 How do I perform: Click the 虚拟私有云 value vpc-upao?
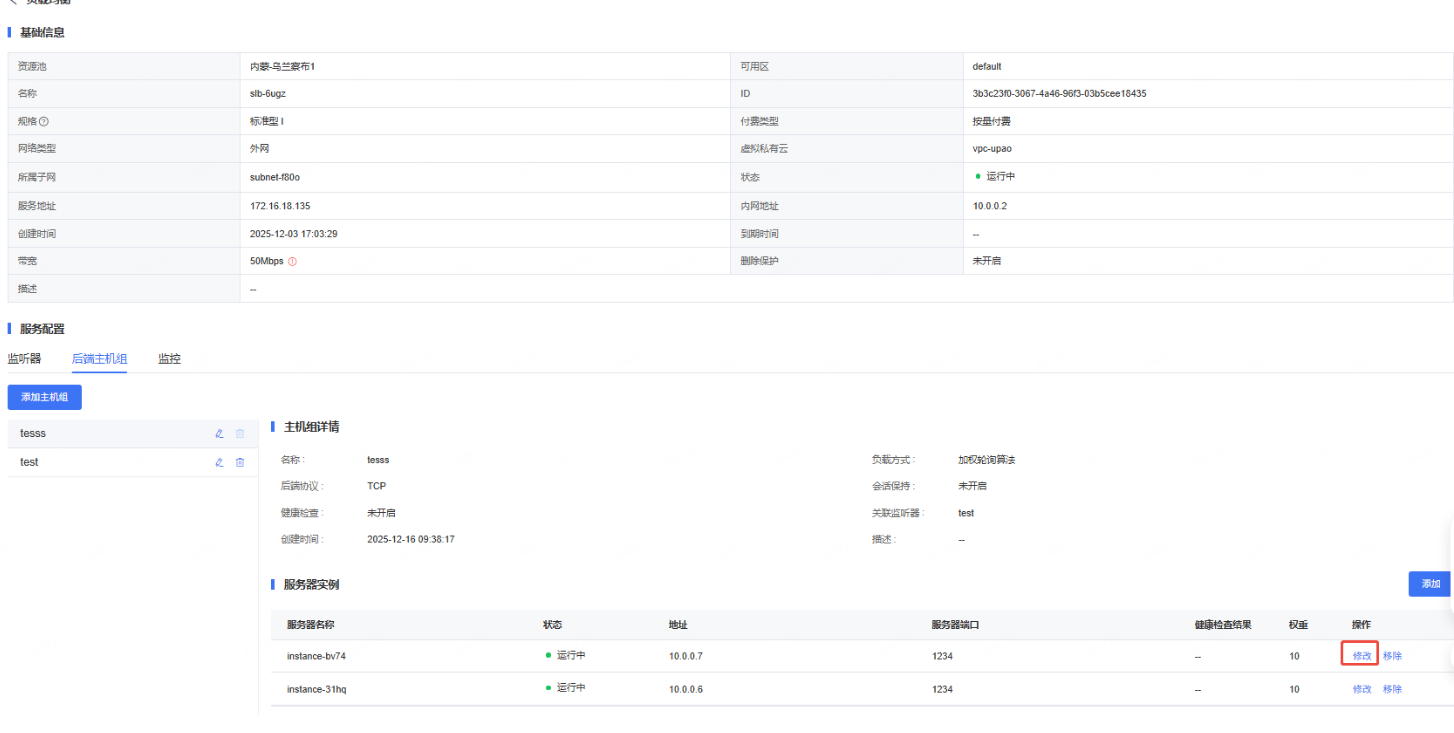click(992, 149)
